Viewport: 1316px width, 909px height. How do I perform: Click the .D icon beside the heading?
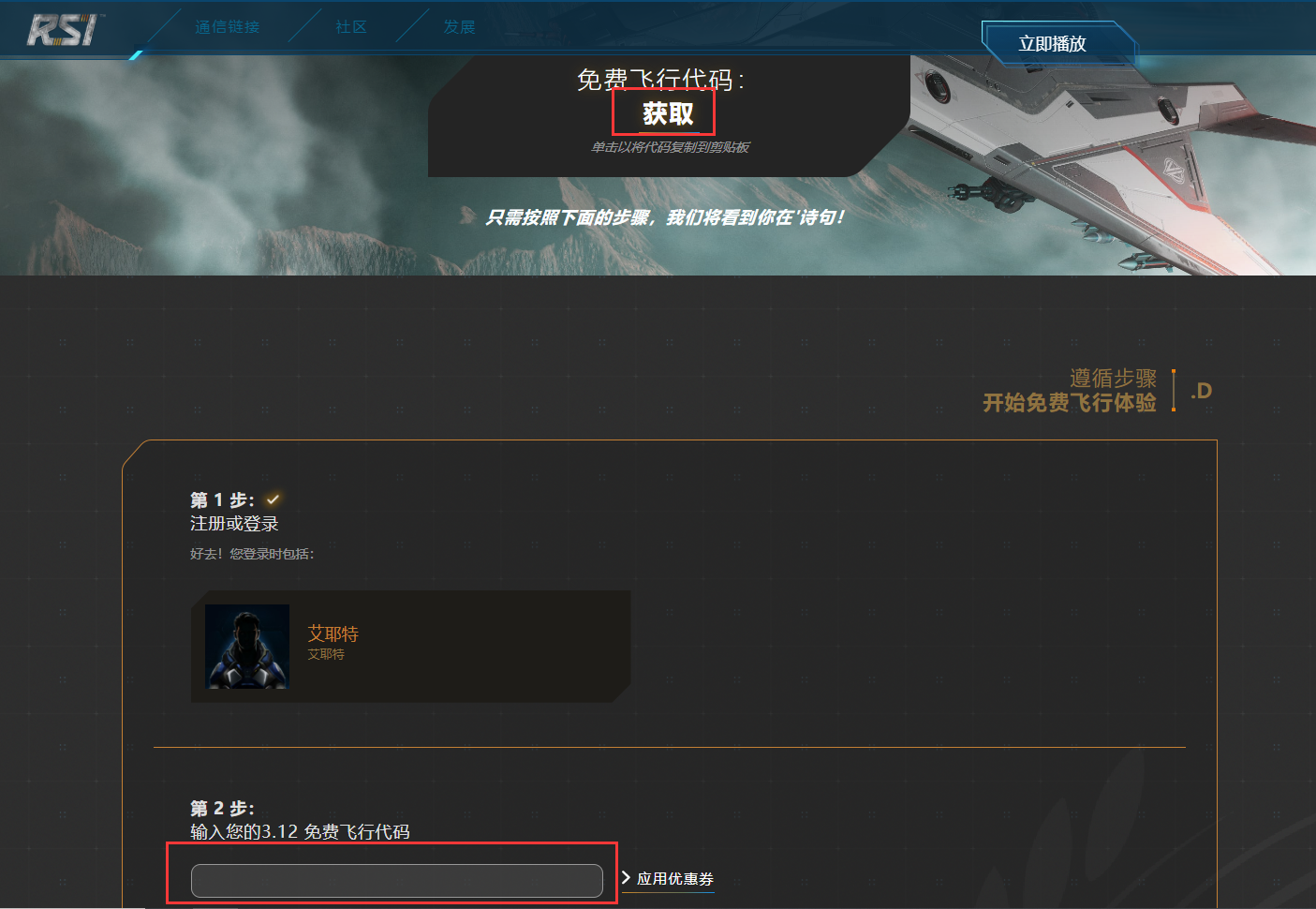(x=1201, y=391)
